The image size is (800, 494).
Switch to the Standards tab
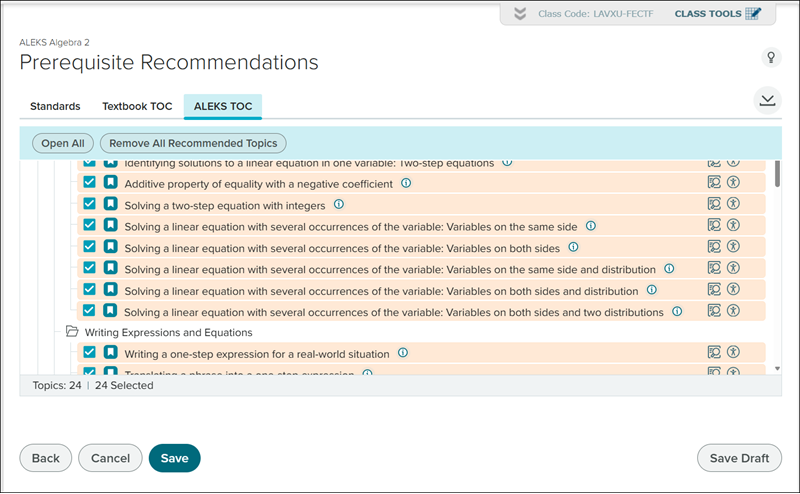[x=55, y=106]
